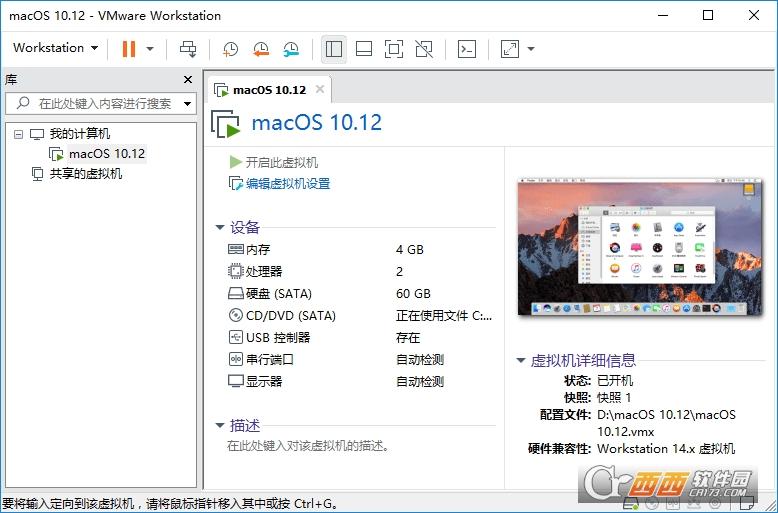Open the library search filter dropdown
The image size is (778, 513).
(187, 104)
